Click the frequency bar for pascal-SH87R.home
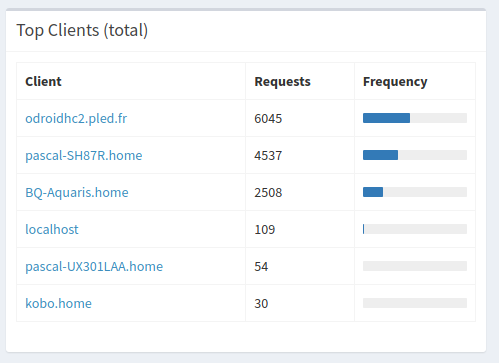Image resolution: width=499 pixels, height=363 pixels. pyautogui.click(x=415, y=155)
